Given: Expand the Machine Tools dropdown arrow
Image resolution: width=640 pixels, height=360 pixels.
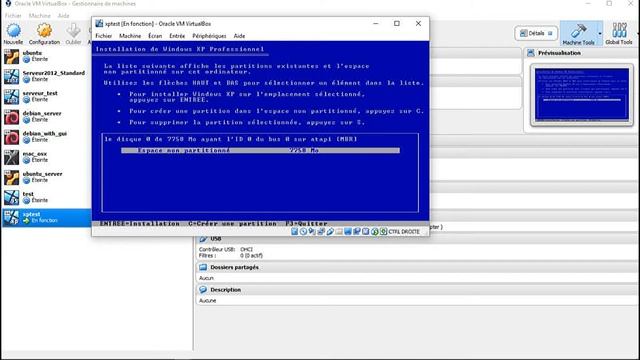Looking at the screenshot, I should [600, 33].
